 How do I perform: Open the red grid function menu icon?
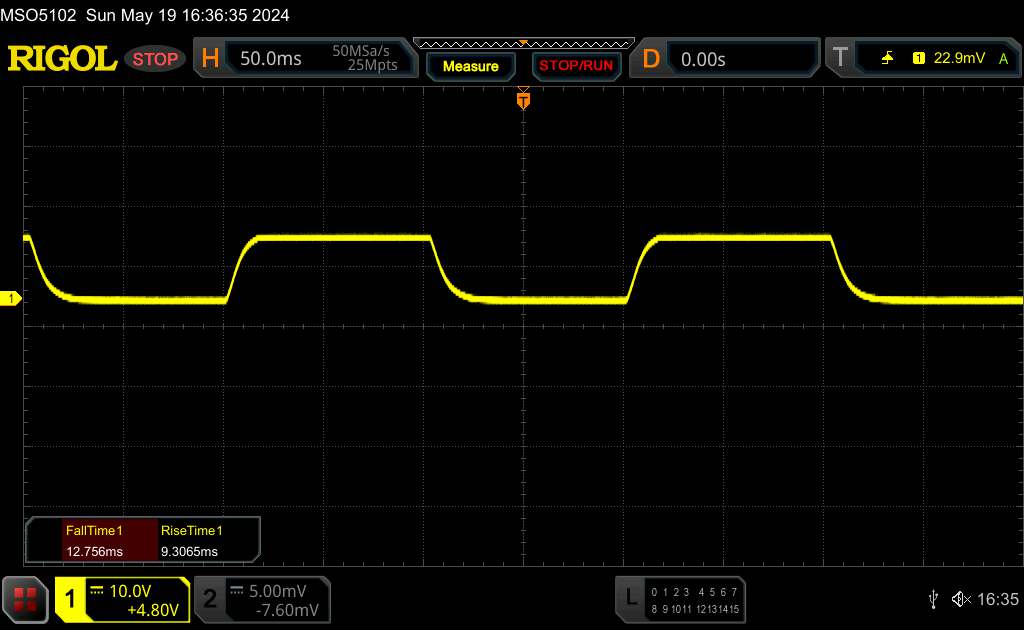pyautogui.click(x=25, y=599)
